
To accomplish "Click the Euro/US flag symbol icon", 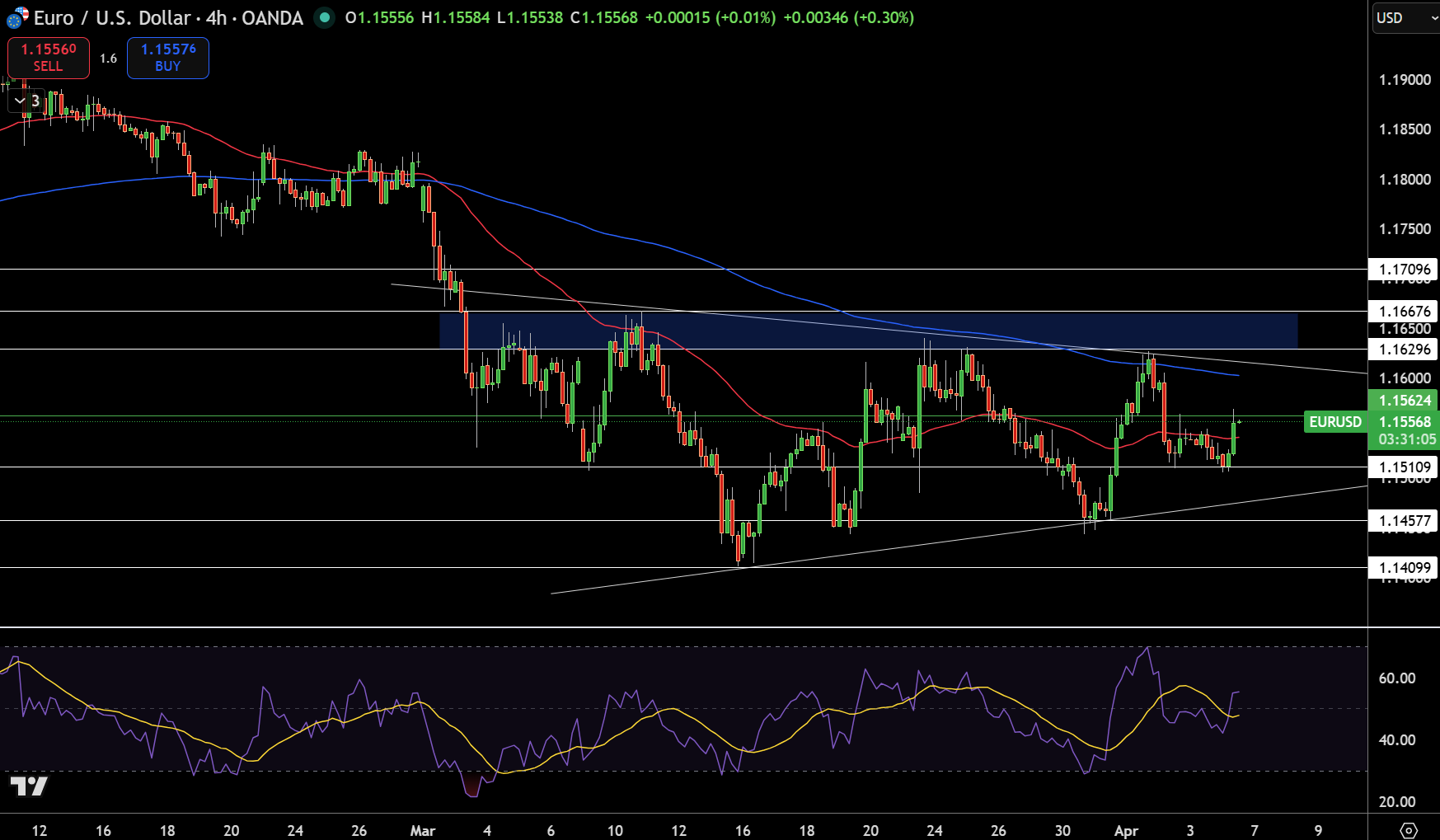I will click(17, 17).
